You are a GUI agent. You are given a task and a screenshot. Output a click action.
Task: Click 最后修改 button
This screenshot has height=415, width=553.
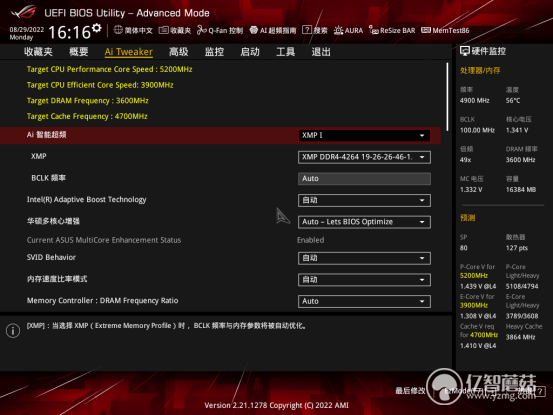(410, 391)
